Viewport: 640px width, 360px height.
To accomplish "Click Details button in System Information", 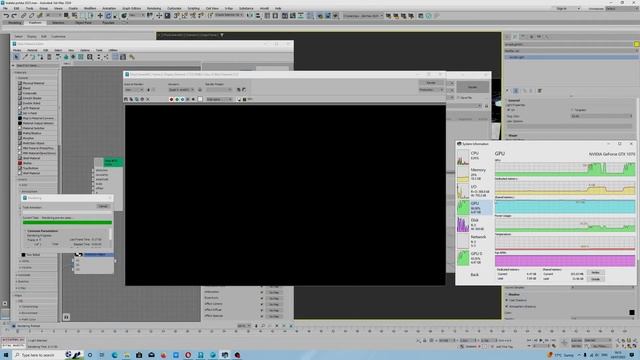I will point(595,279).
